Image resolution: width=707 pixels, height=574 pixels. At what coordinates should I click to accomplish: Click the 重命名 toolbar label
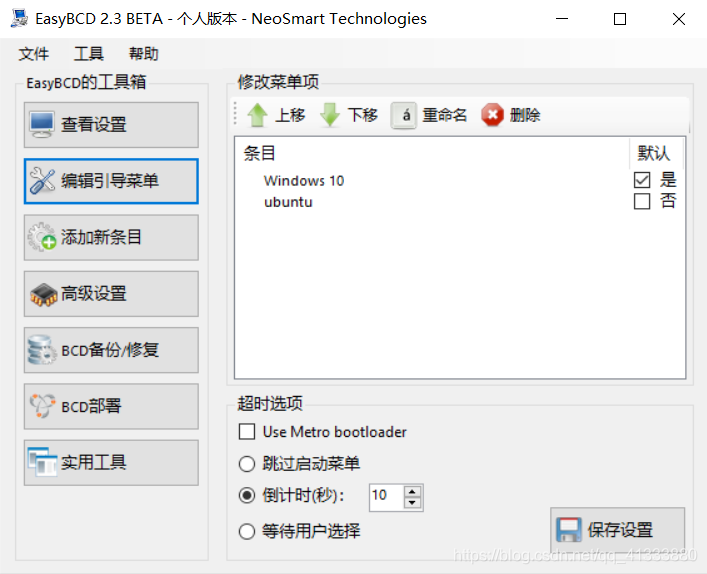(445, 115)
